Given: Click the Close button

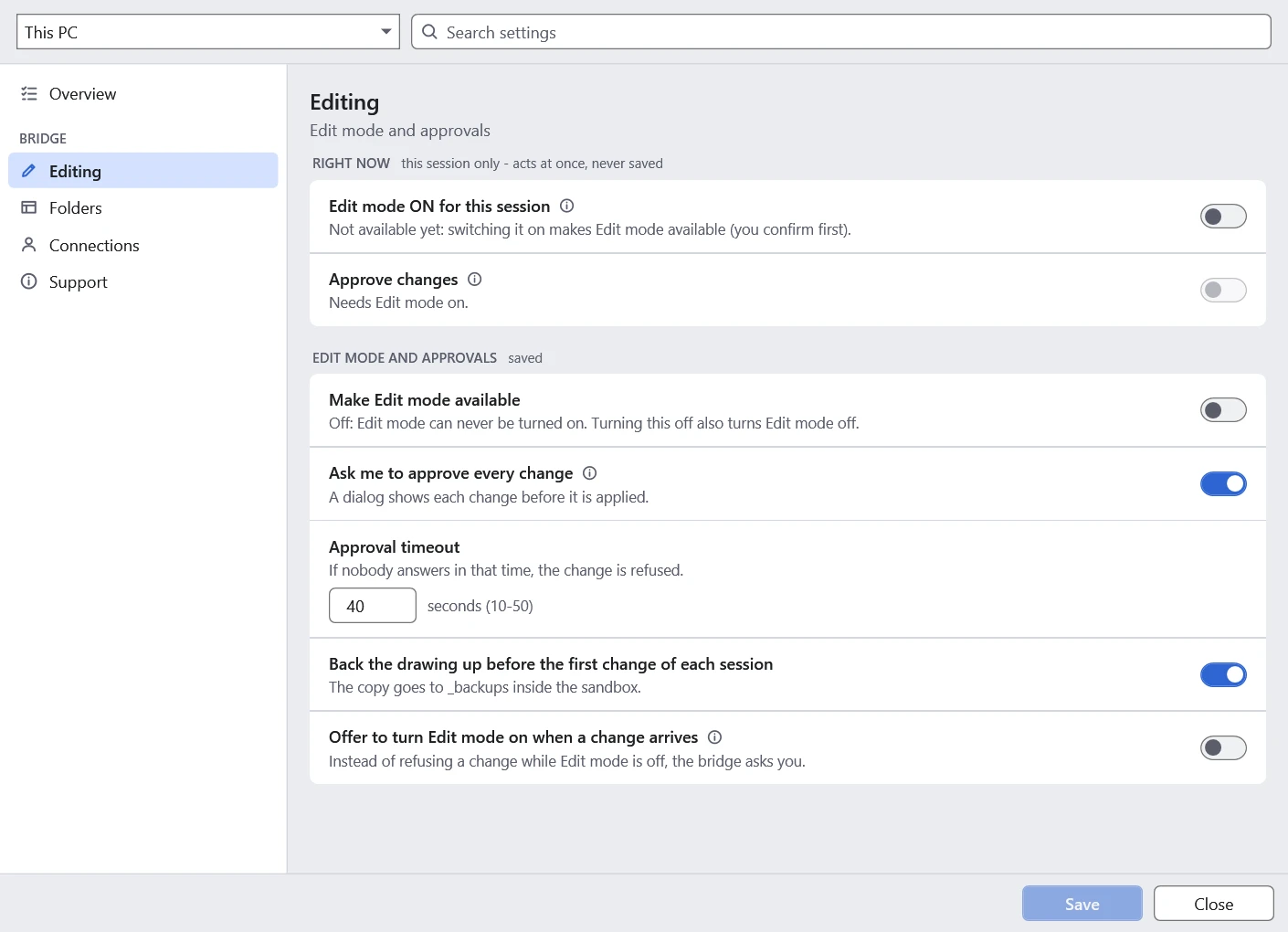Looking at the screenshot, I should pos(1214,904).
